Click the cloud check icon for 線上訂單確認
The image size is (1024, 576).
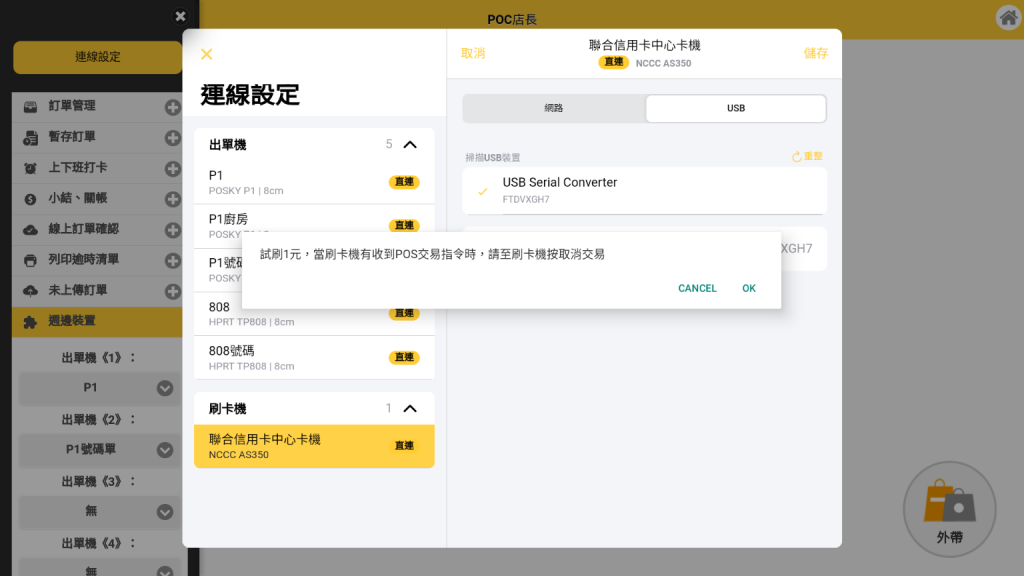pos(30,230)
